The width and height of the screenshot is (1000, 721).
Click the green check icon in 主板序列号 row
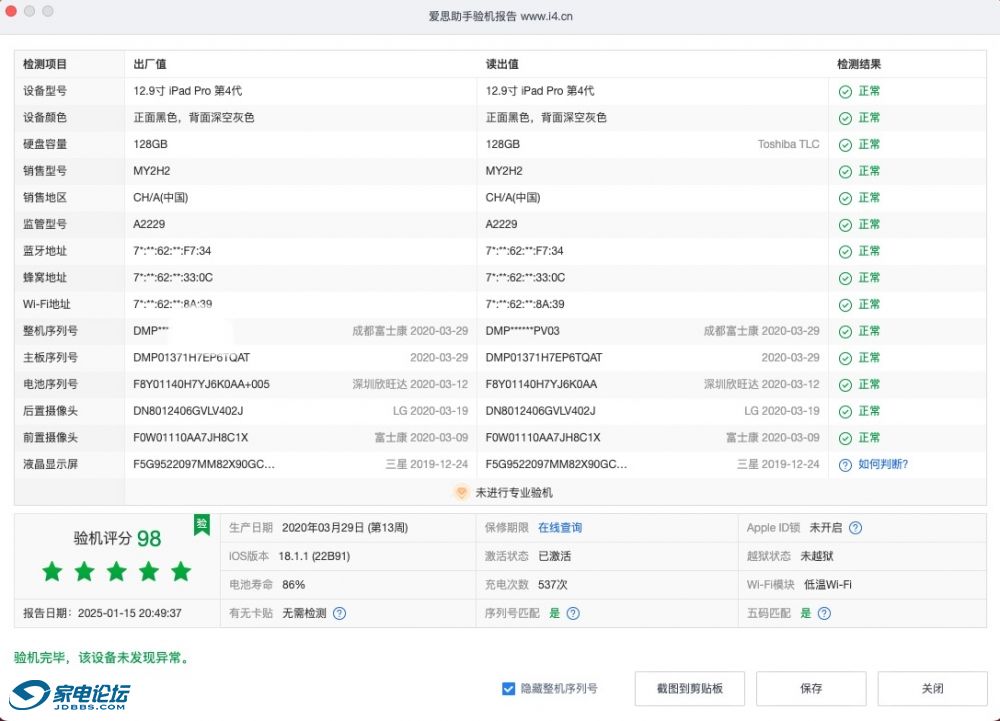(x=845, y=359)
